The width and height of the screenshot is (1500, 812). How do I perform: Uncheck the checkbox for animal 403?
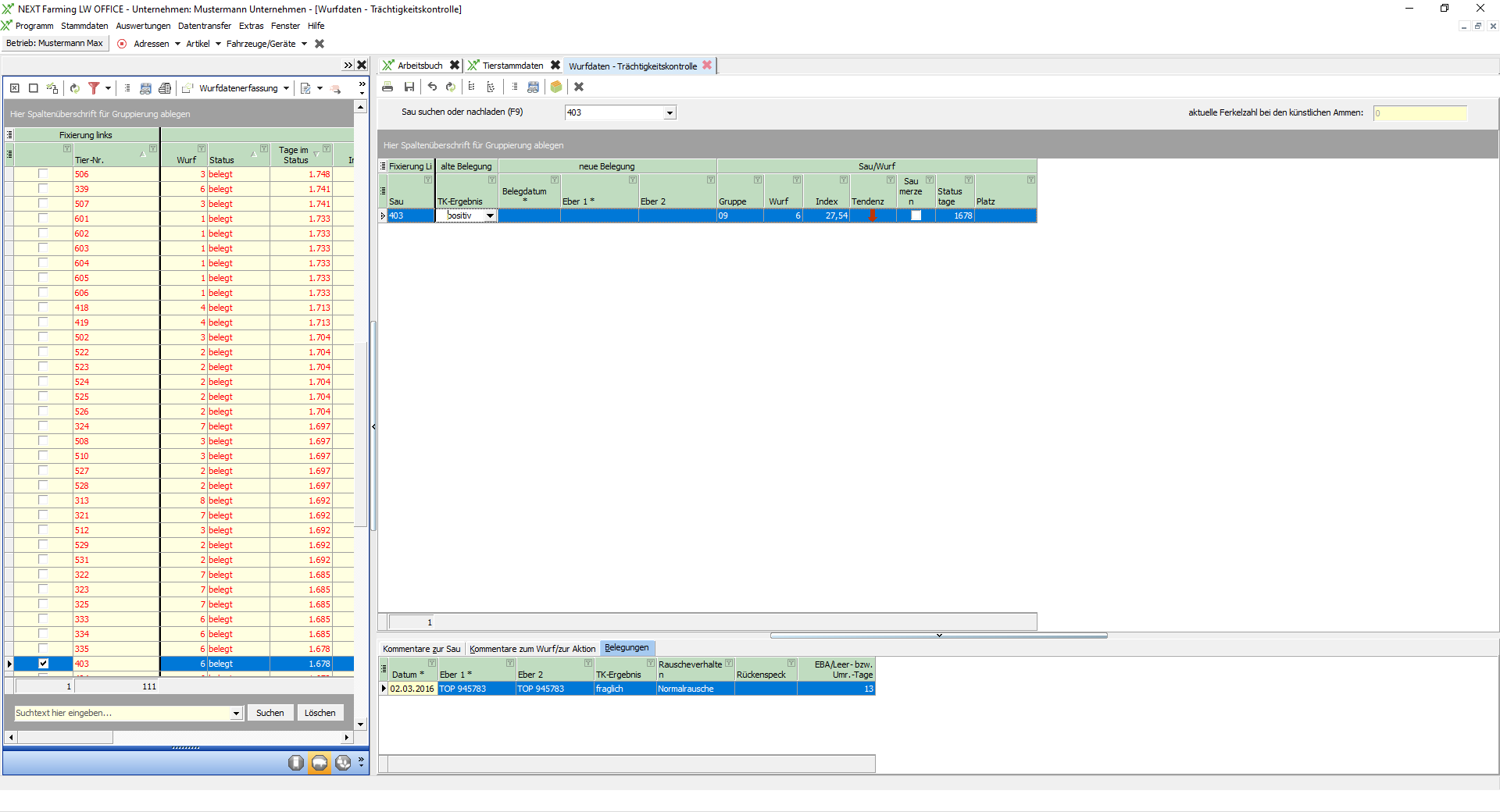coord(43,664)
